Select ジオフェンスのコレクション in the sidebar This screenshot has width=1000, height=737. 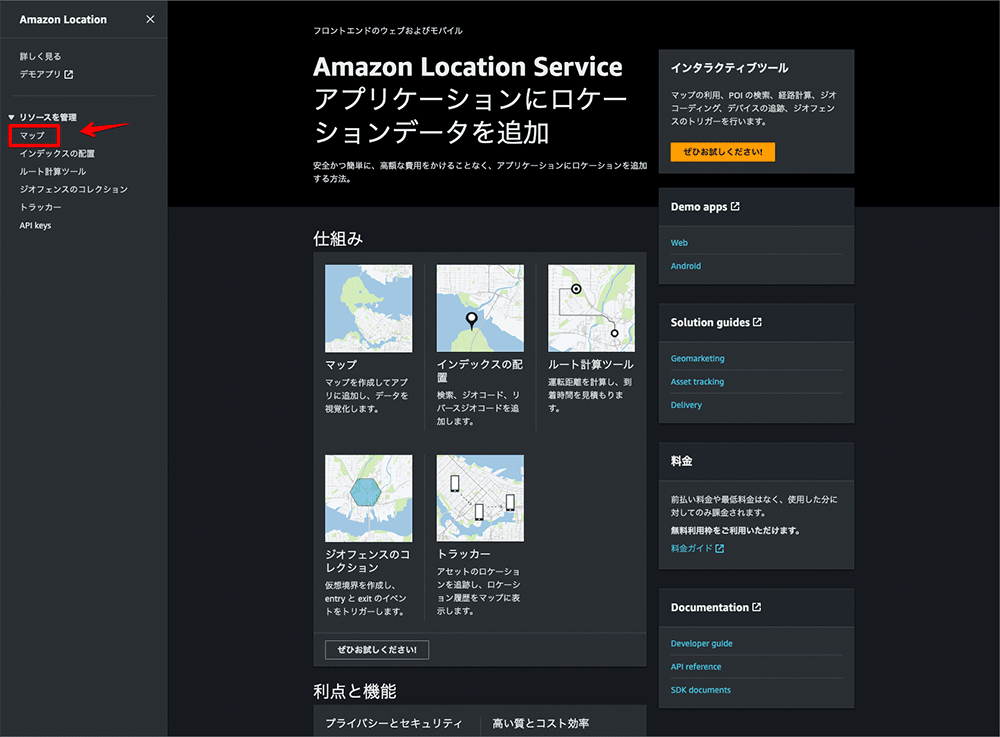(x=73, y=189)
